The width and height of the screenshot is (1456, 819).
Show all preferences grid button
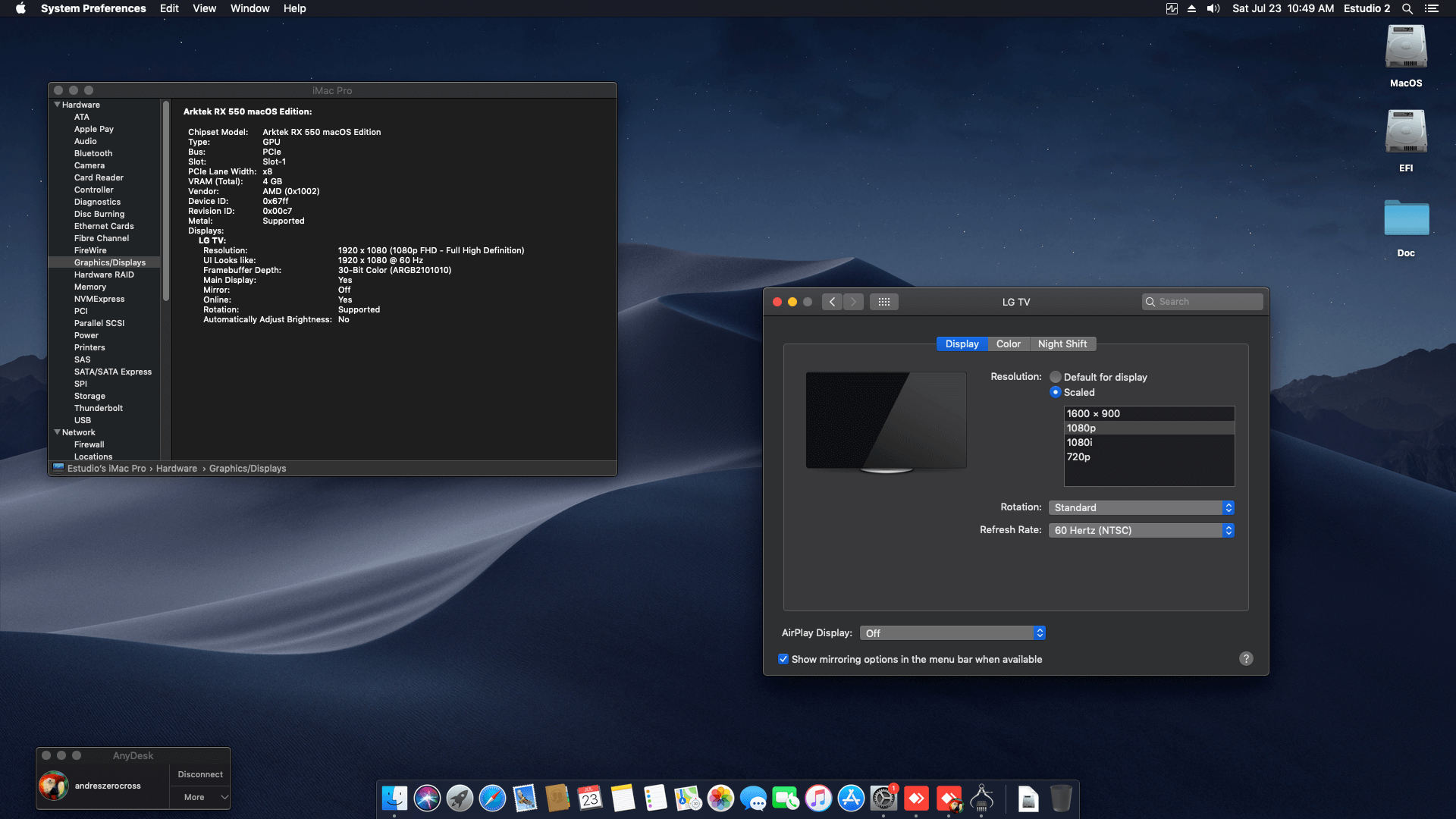click(884, 302)
